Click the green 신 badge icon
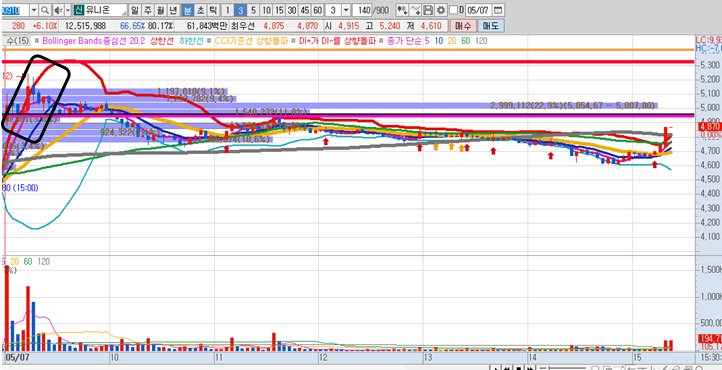The height and width of the screenshot is (370, 722). (78, 10)
